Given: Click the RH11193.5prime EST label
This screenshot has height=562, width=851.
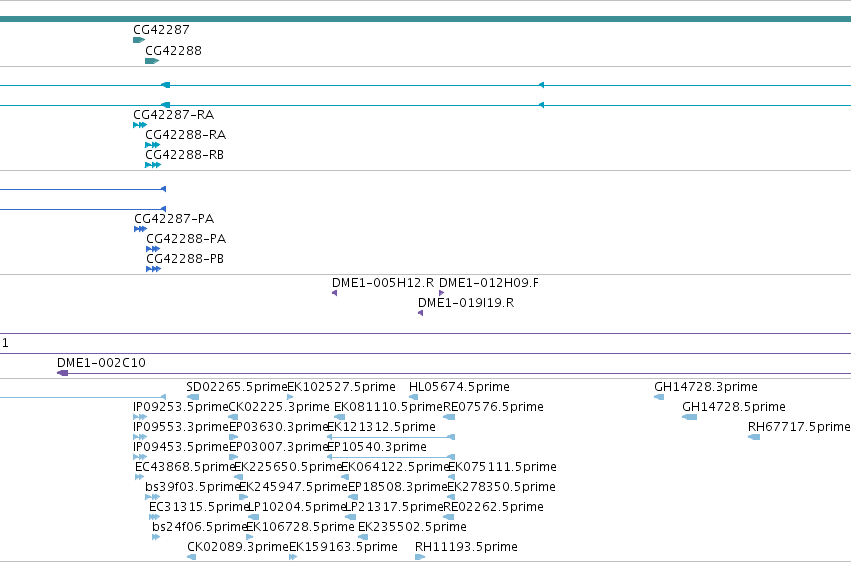Looking at the screenshot, I should [x=466, y=547].
